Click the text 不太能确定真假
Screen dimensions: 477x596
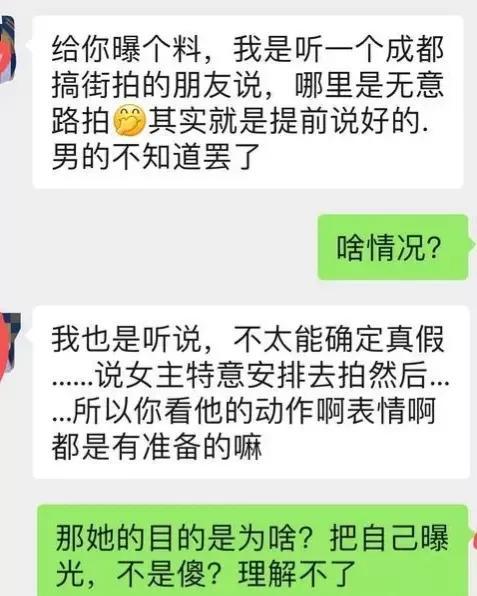(x=339, y=339)
